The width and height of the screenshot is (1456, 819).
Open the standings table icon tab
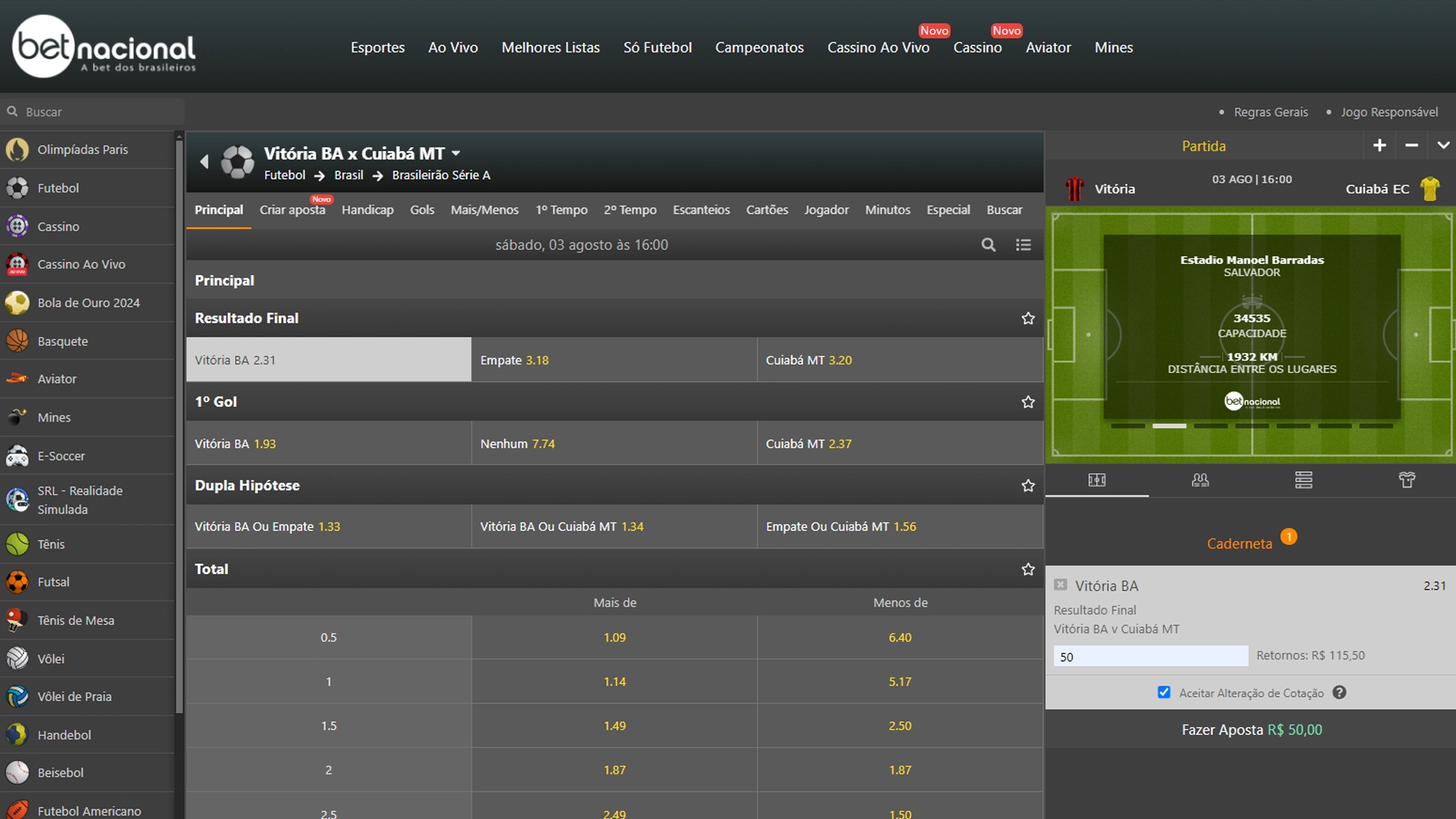click(1304, 480)
